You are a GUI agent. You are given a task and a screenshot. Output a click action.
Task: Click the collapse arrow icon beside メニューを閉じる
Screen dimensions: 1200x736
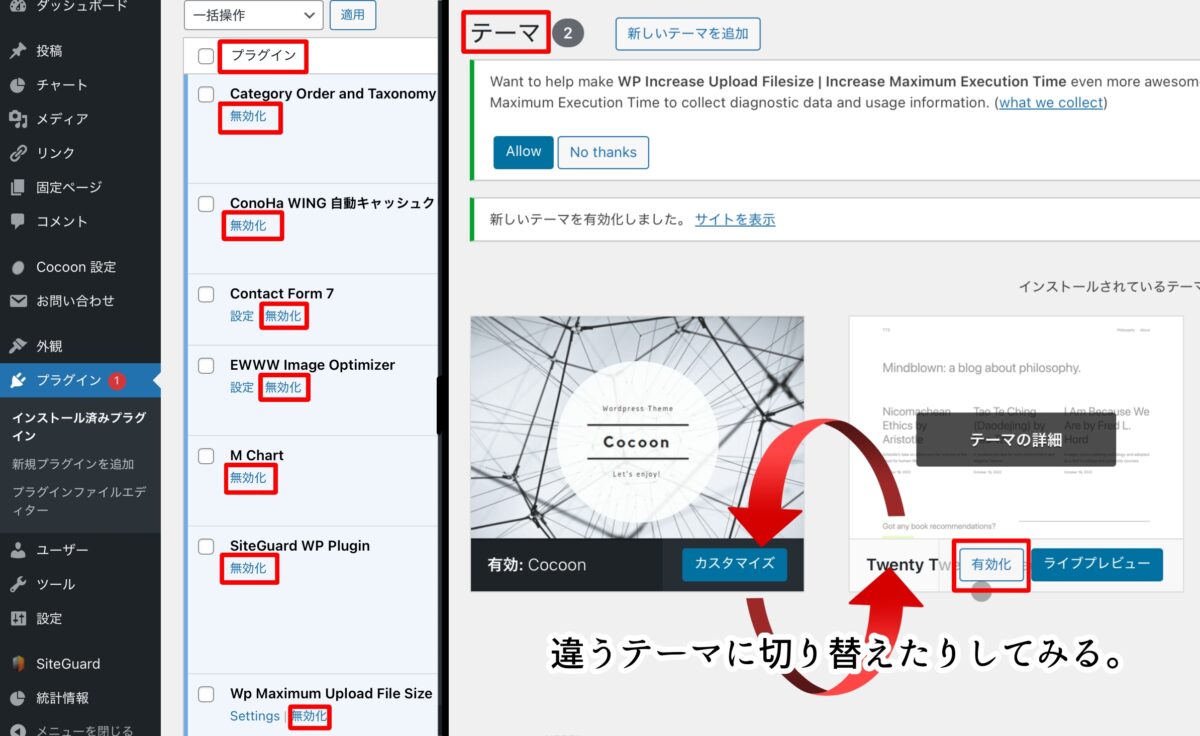[x=18, y=730]
